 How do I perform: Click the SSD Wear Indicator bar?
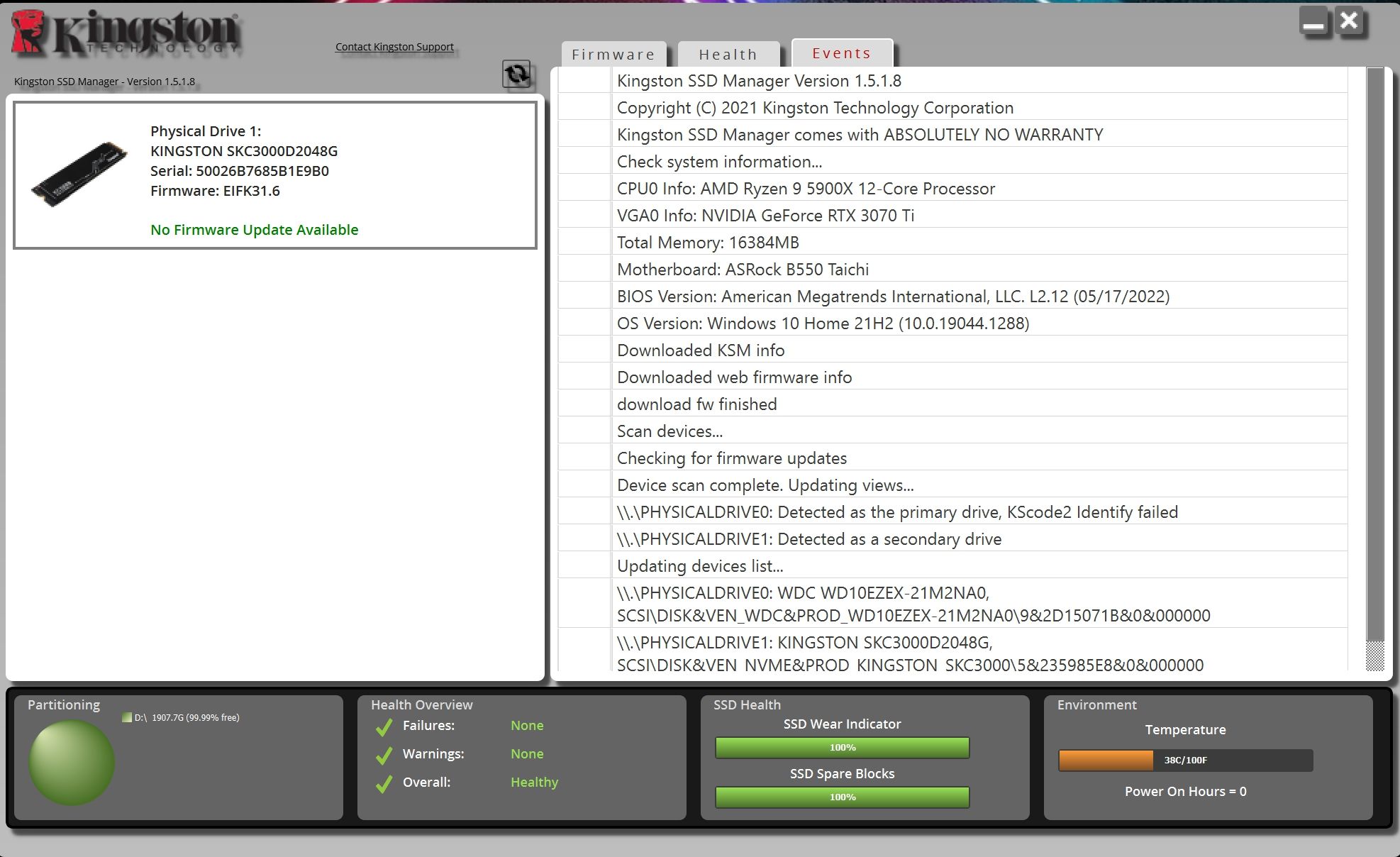pyautogui.click(x=843, y=748)
